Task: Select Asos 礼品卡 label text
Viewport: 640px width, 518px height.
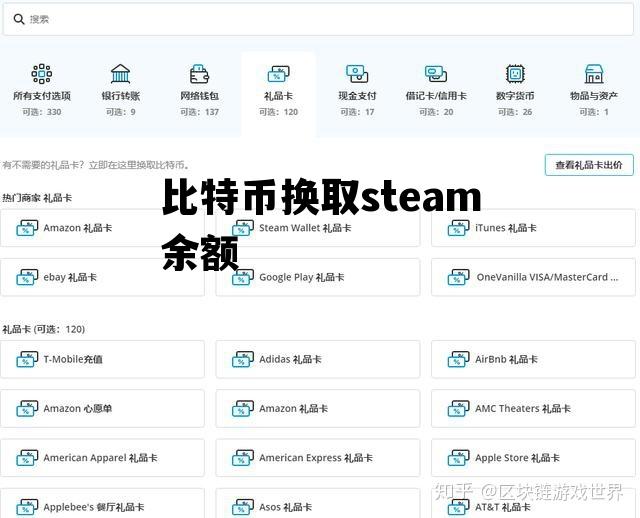Action: click(286, 507)
